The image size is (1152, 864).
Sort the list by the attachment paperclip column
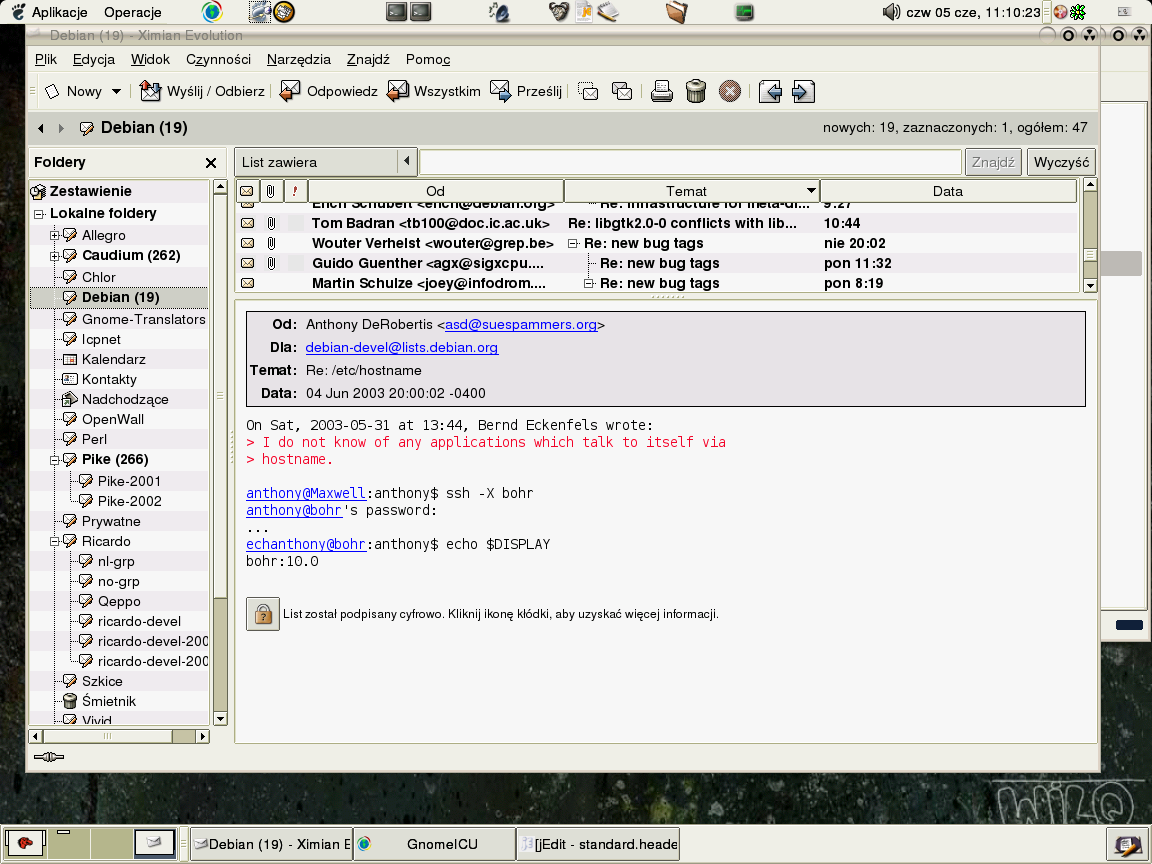tap(271, 191)
